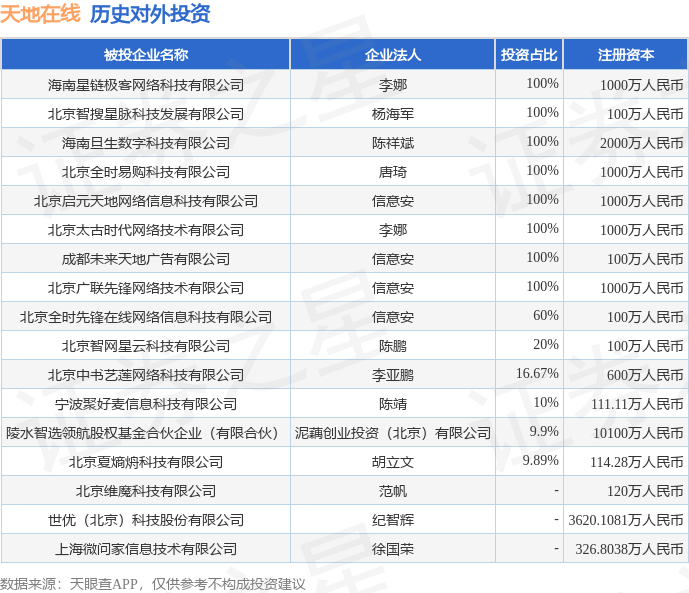Click the 111.11万人民币 capital cell

(625, 403)
